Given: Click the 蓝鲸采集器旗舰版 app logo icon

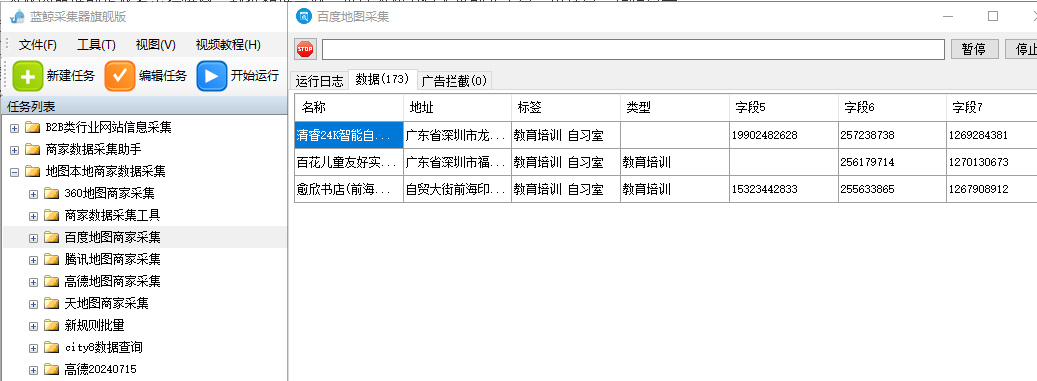Looking at the screenshot, I should [x=17, y=17].
